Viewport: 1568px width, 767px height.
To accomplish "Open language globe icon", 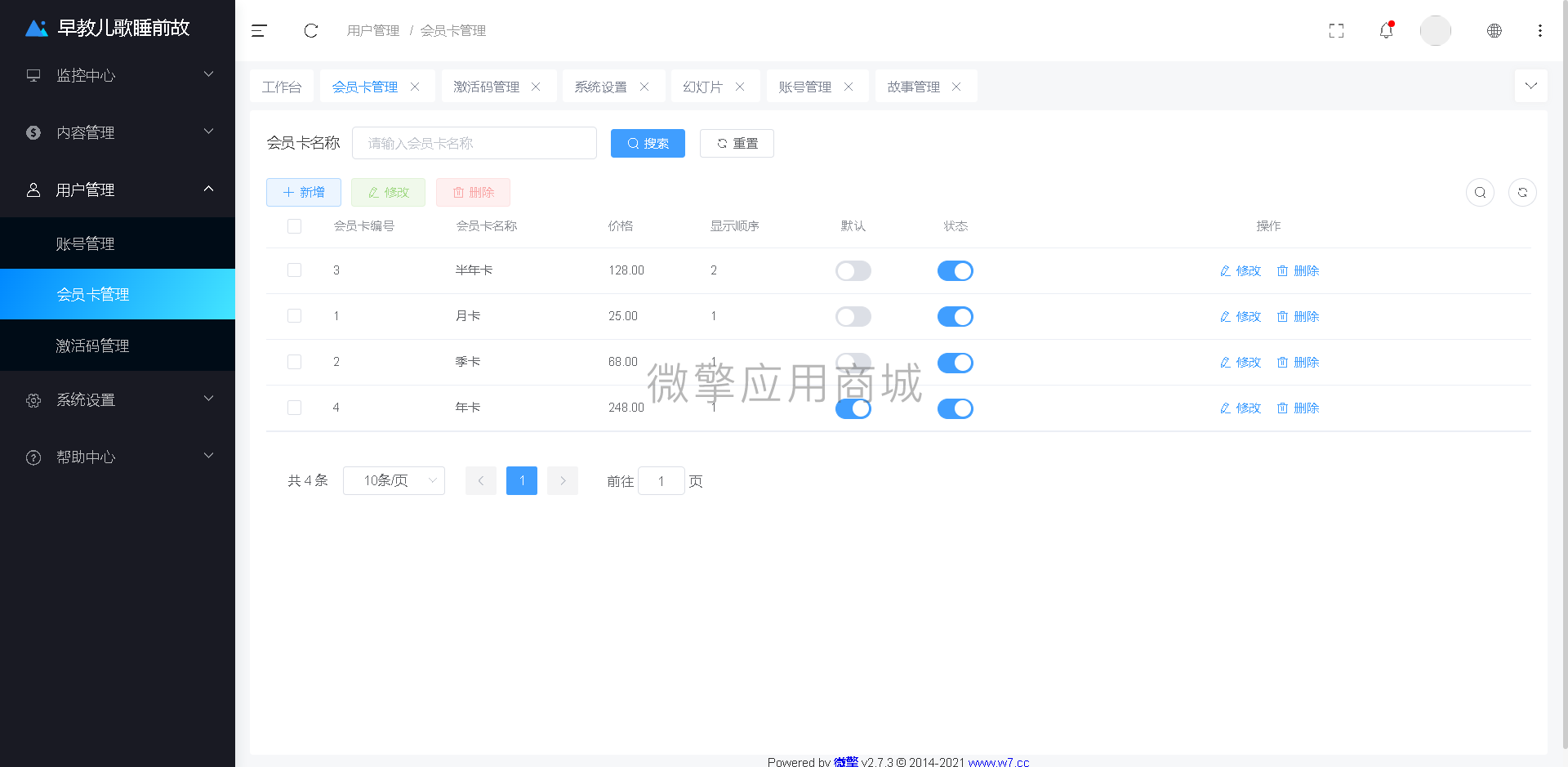I will point(1494,31).
